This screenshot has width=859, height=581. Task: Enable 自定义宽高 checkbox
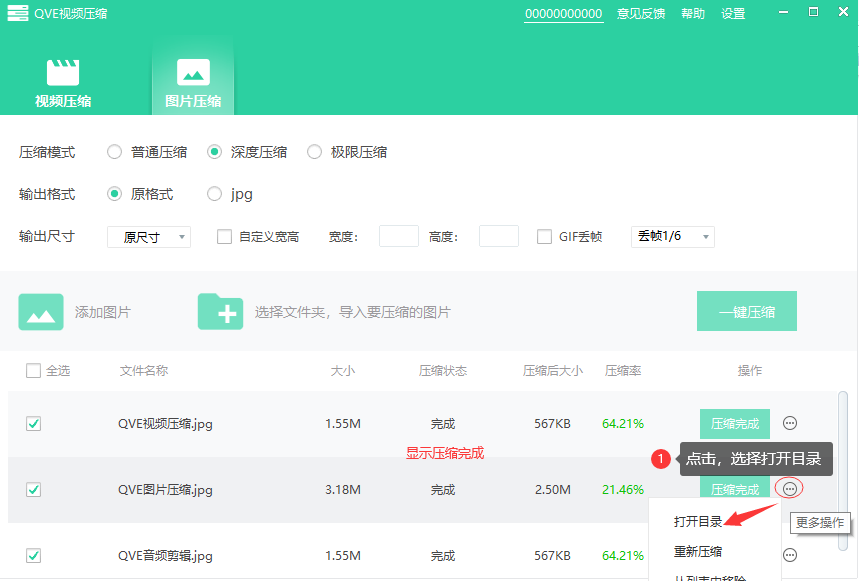[x=225, y=237]
